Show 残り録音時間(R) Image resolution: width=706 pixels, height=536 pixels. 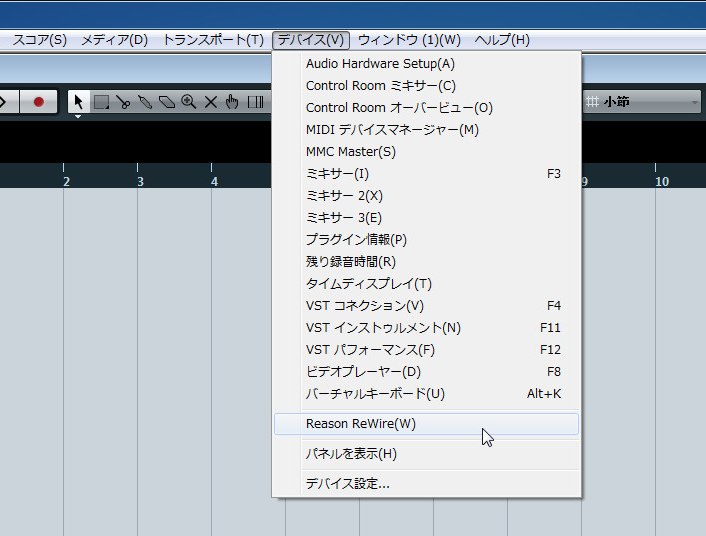pos(426,262)
